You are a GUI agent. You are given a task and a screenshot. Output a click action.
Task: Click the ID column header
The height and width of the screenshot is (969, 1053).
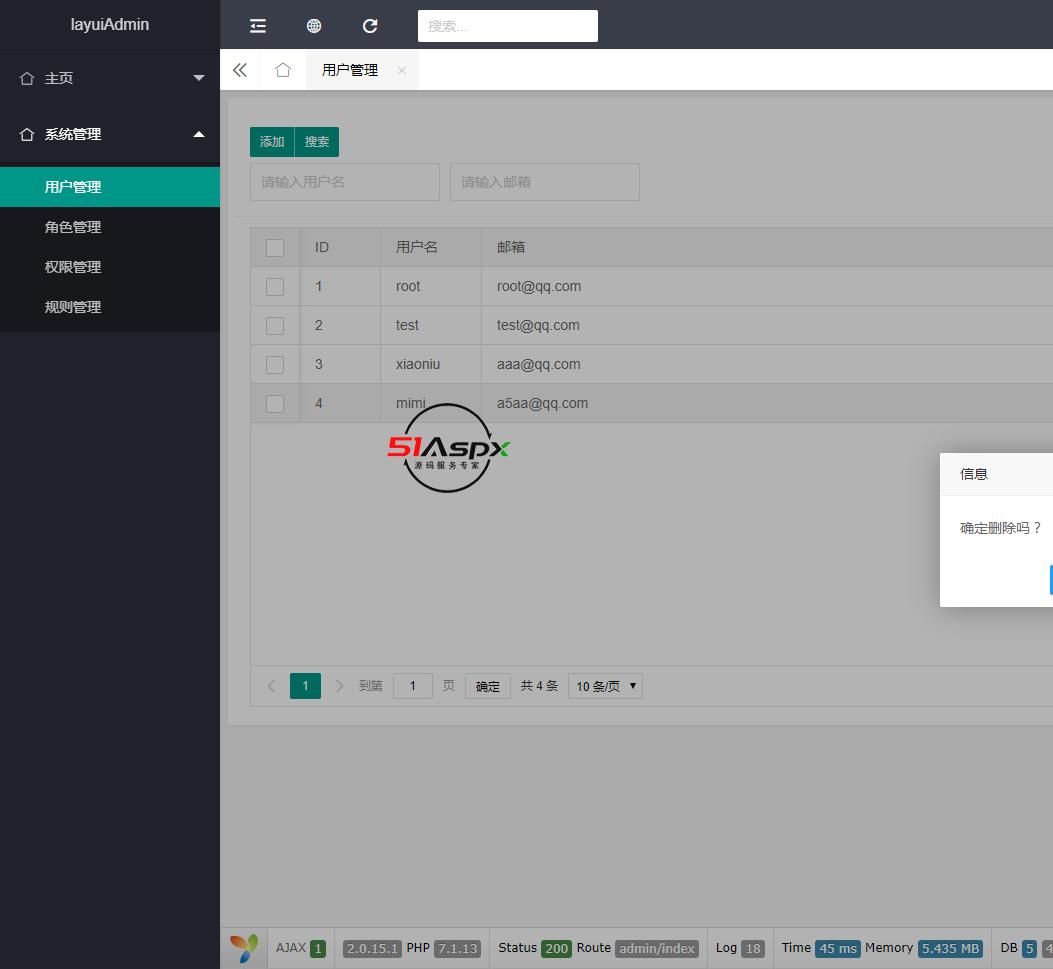pos(340,247)
